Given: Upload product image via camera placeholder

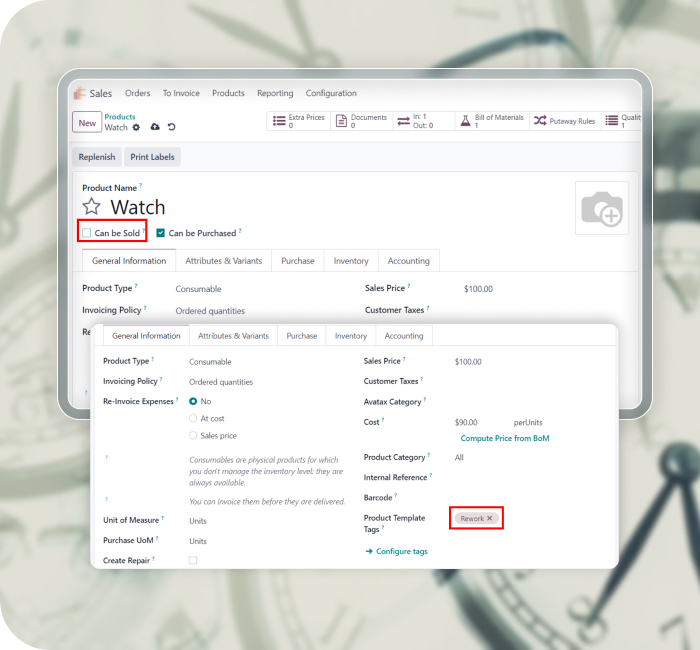Looking at the screenshot, I should 602,208.
